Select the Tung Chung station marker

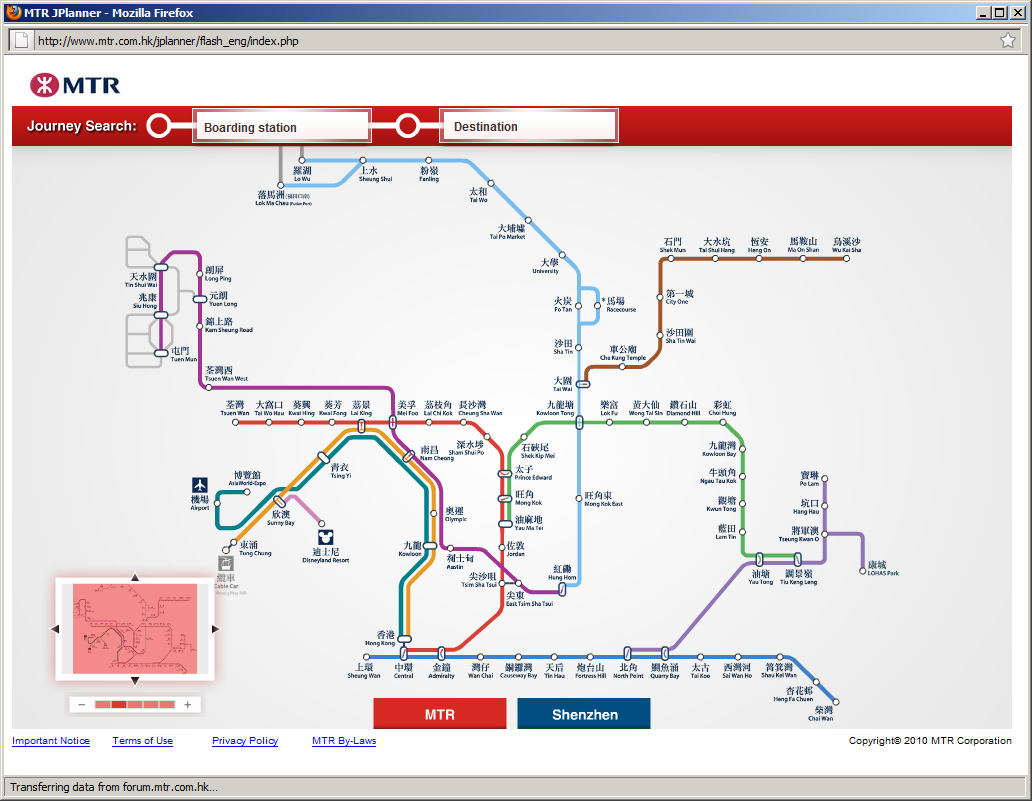click(x=233, y=543)
